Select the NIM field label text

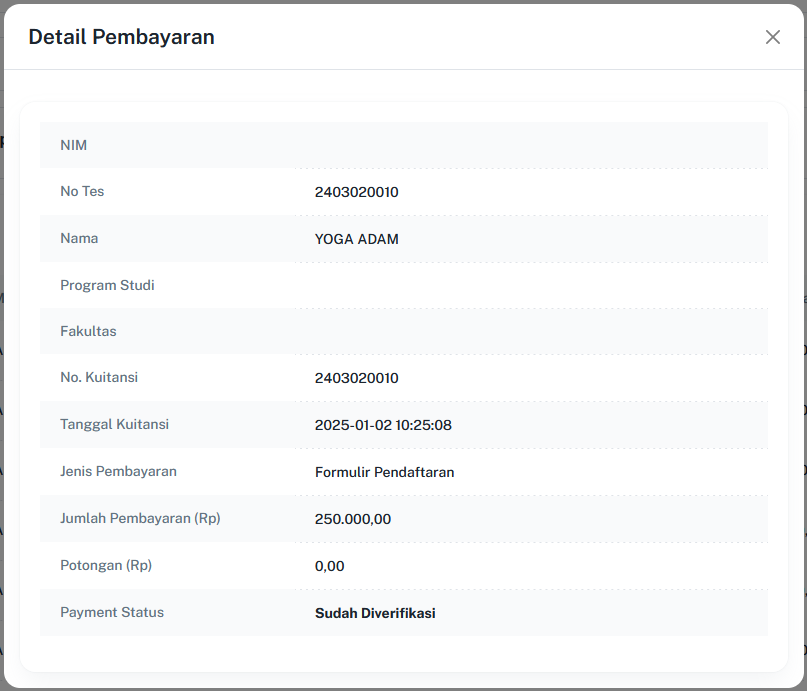tap(74, 145)
